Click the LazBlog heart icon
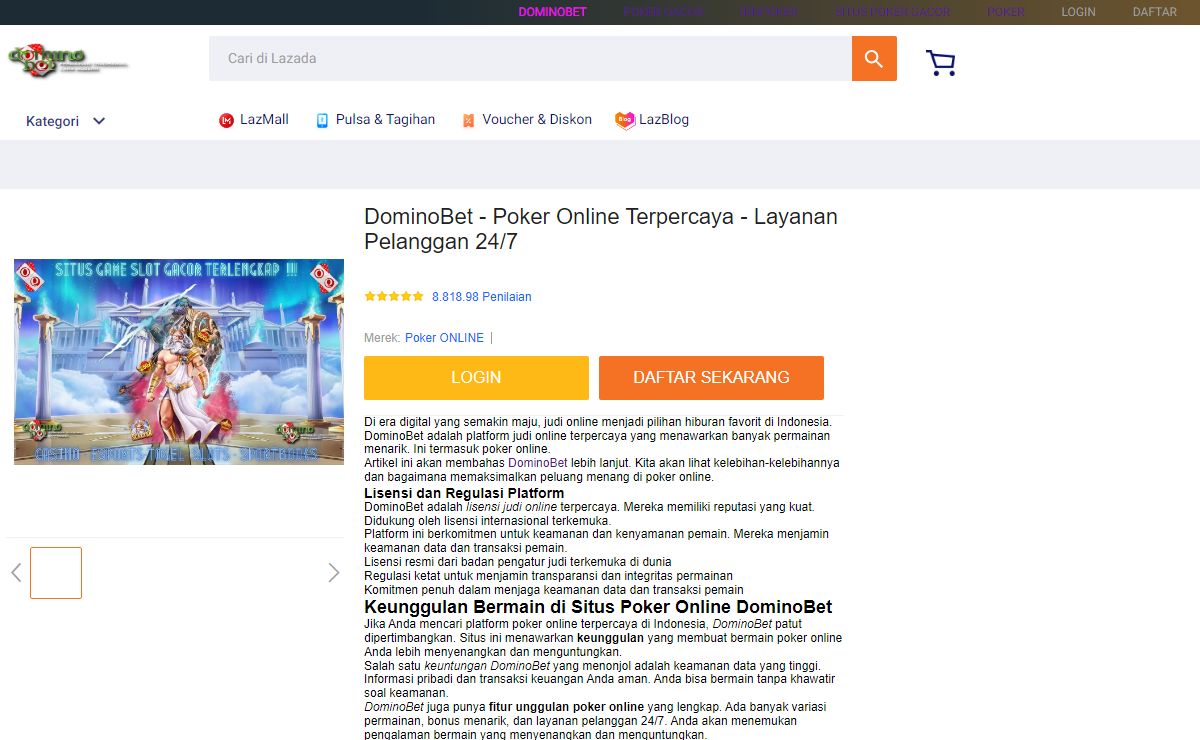 (x=625, y=120)
